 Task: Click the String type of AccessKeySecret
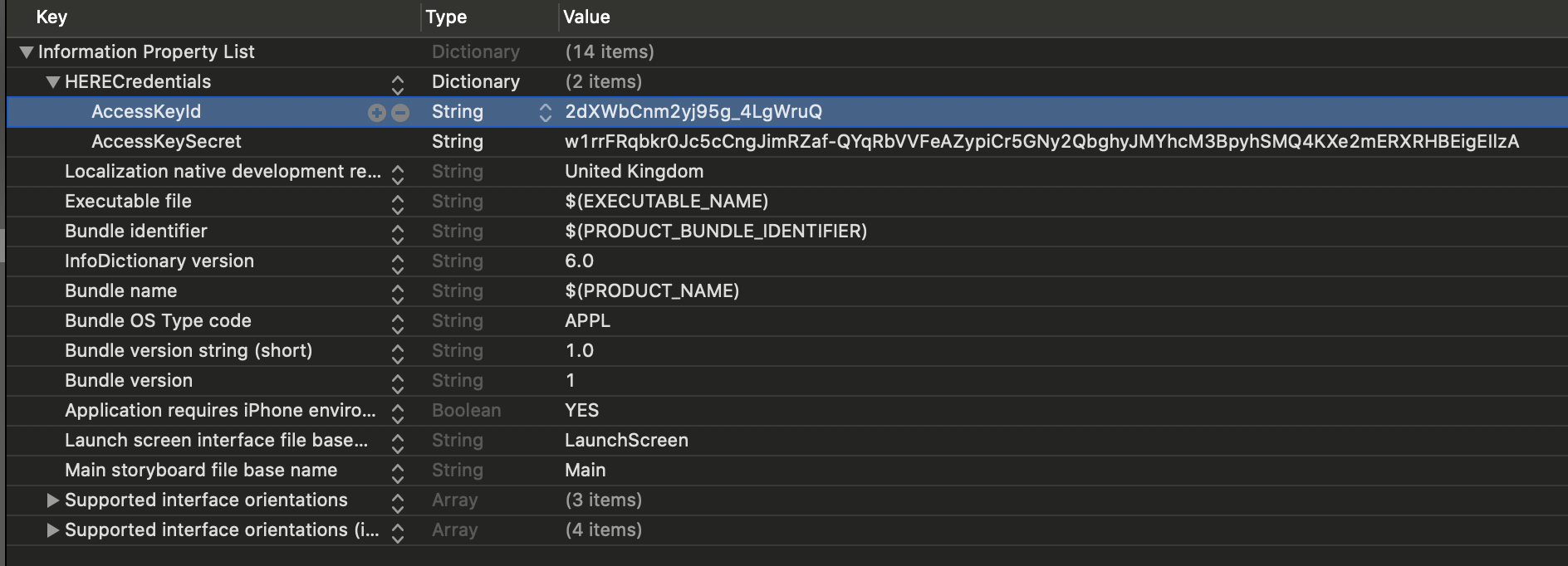[458, 142]
